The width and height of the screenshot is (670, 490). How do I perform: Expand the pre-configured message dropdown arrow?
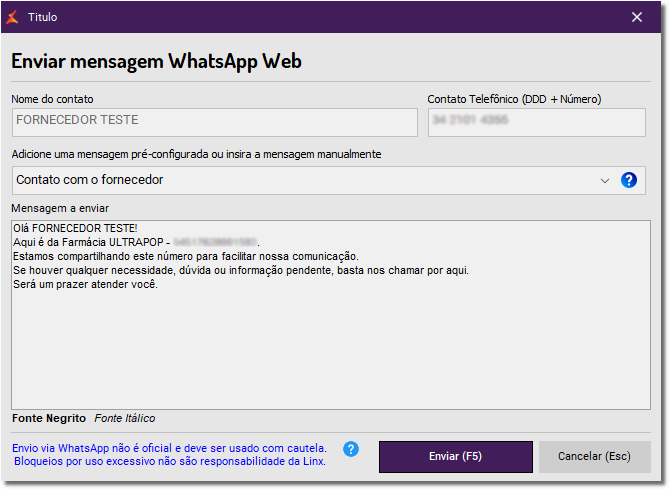click(605, 180)
